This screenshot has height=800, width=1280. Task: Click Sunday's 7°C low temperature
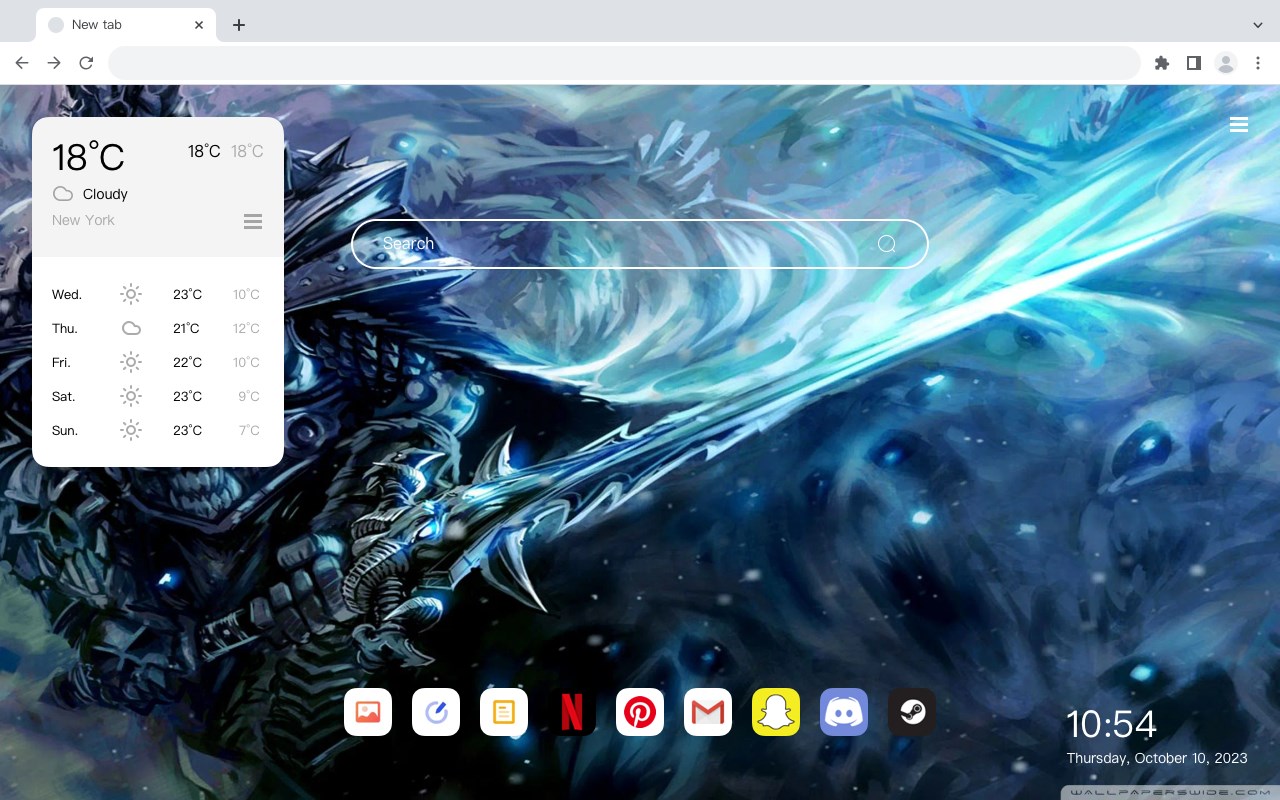(x=249, y=430)
